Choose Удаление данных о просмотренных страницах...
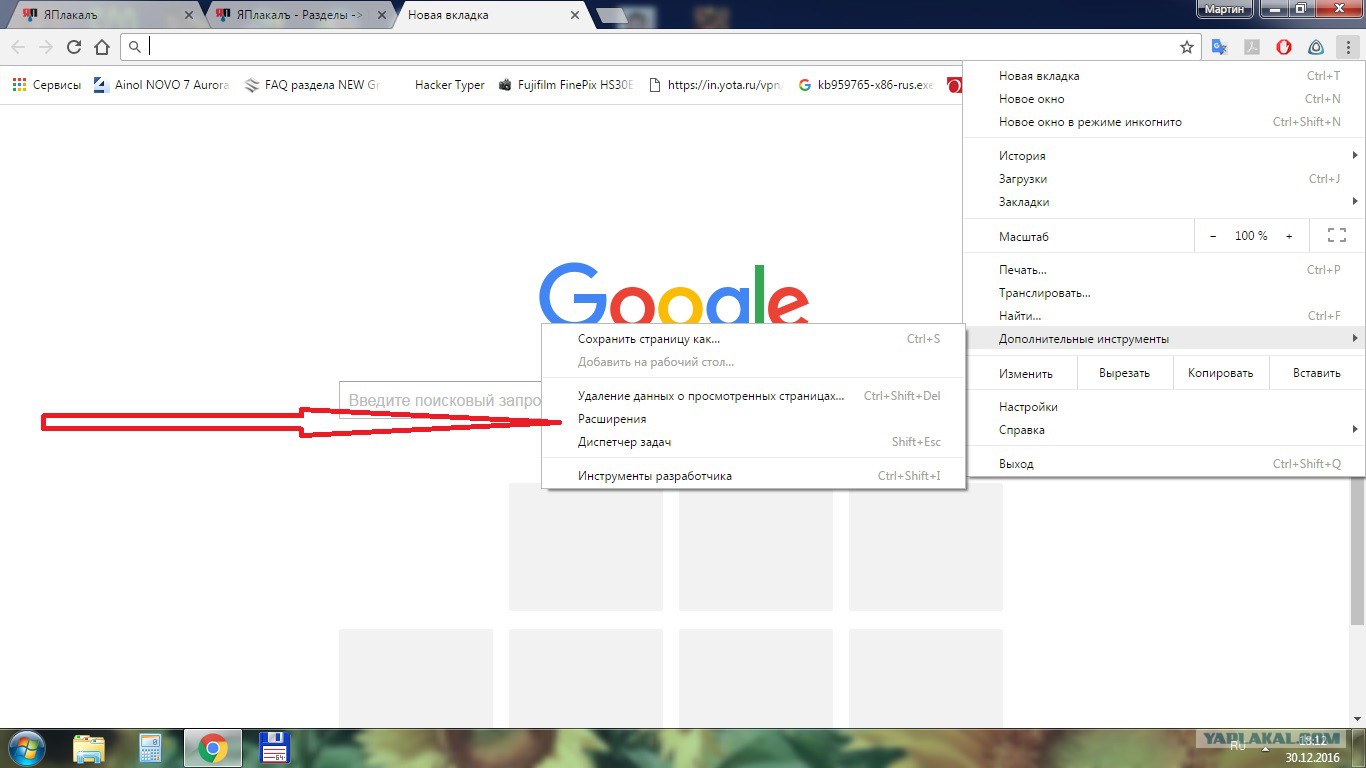This screenshot has width=1366, height=768. (754, 396)
